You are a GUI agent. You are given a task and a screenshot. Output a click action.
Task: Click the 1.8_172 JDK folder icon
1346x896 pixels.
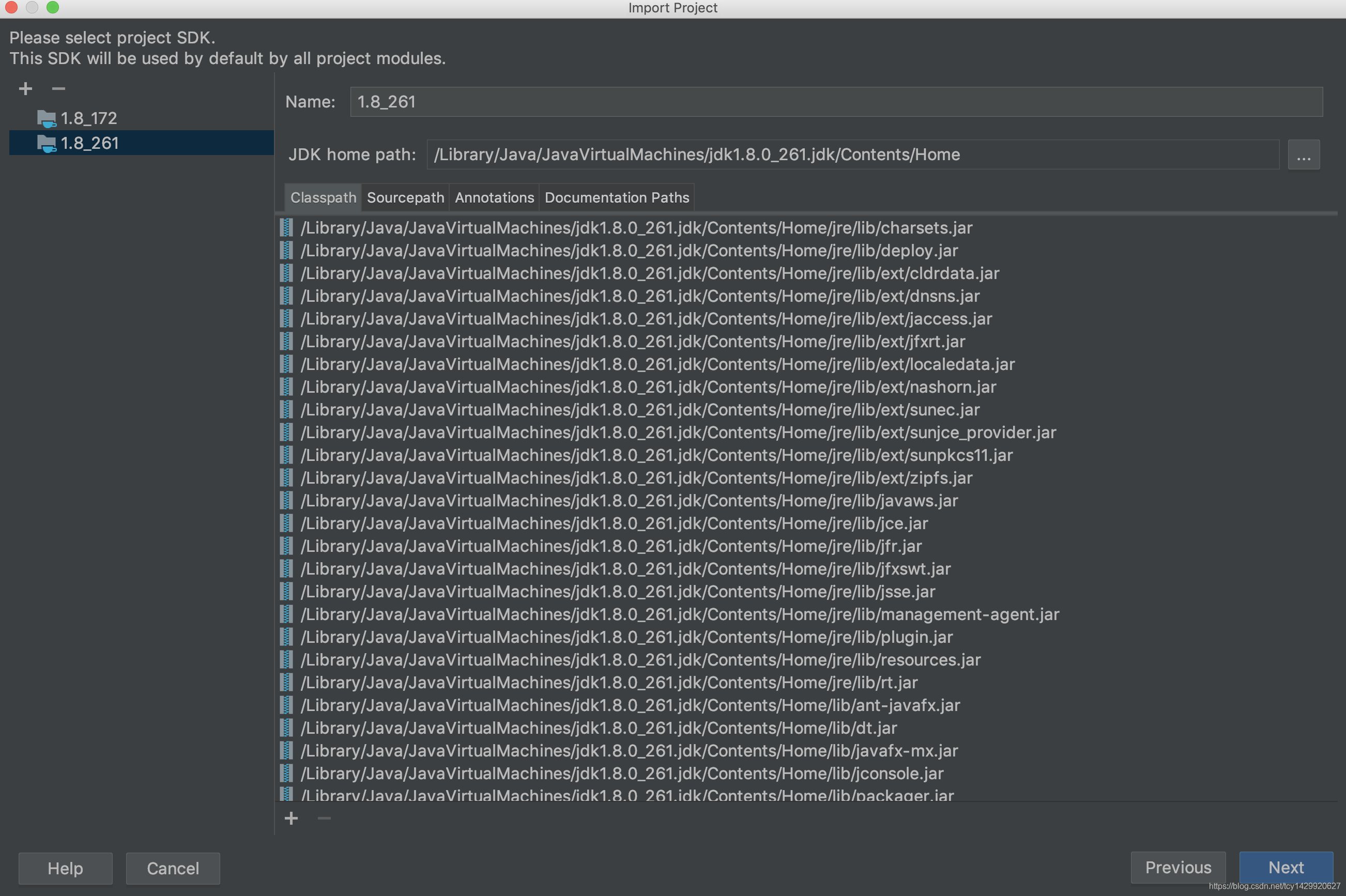click(x=47, y=119)
